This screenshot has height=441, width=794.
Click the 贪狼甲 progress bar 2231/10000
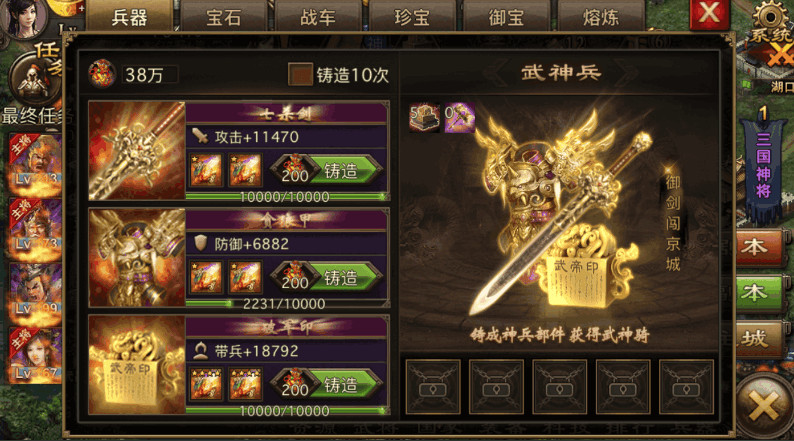[287, 304]
